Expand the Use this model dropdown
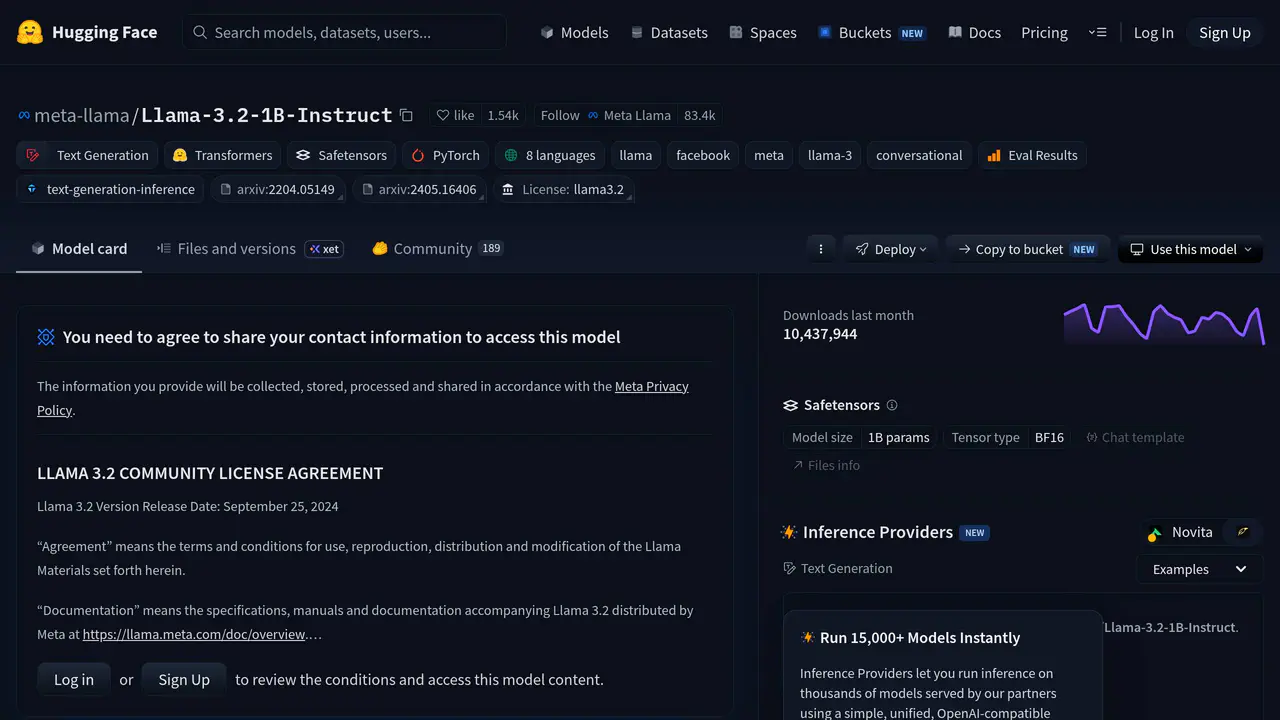 point(1190,249)
